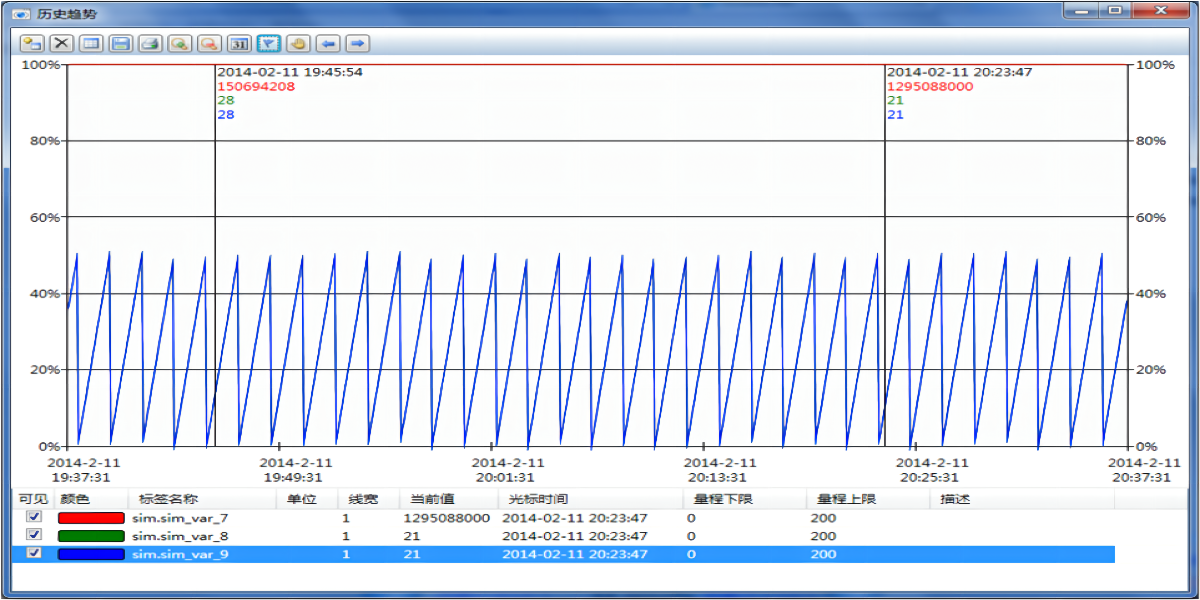Toggle the visible checkbox for sim.sim_var_9
Image resolution: width=1200 pixels, height=600 pixels.
pos(34,553)
